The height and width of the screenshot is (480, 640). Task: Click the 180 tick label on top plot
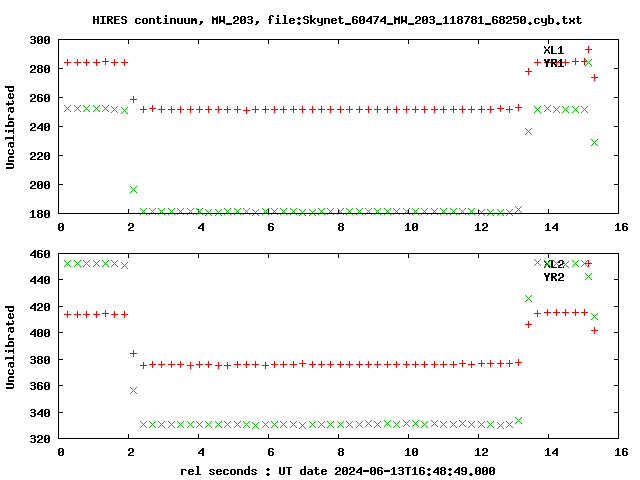point(40,214)
